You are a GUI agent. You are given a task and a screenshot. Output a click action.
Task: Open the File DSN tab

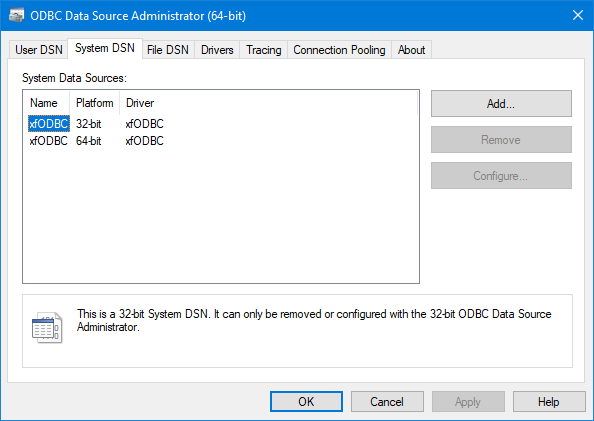(x=168, y=50)
